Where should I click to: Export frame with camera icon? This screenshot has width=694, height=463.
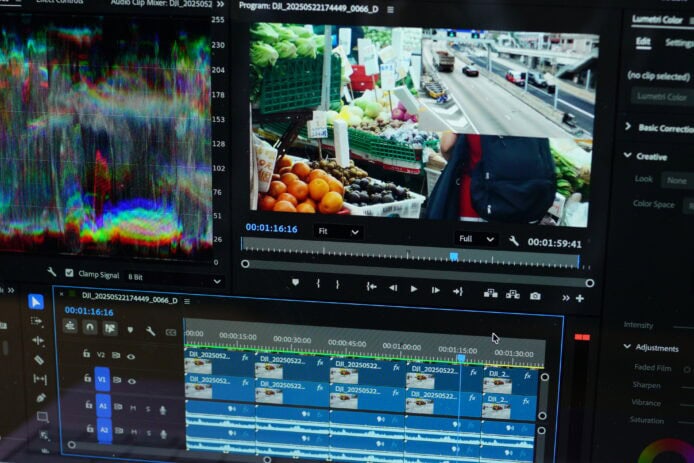point(535,296)
